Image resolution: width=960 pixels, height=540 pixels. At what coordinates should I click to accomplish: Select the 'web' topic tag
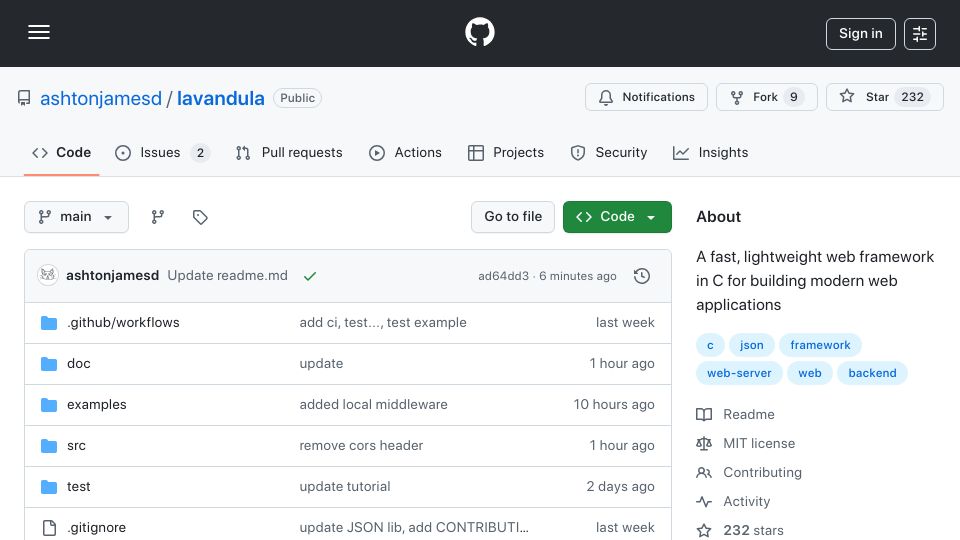pos(809,373)
